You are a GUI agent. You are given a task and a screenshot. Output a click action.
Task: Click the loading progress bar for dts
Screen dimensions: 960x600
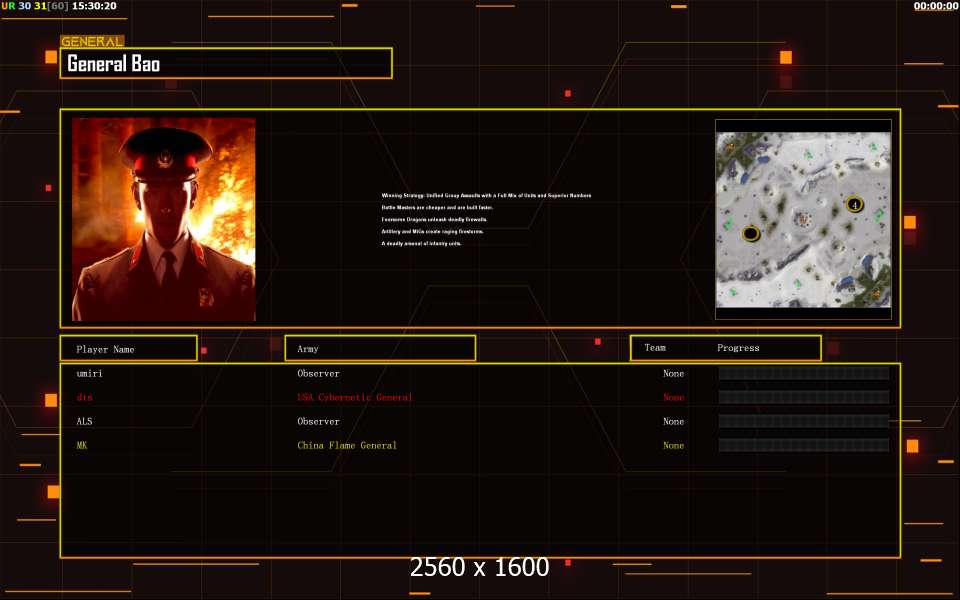point(804,397)
